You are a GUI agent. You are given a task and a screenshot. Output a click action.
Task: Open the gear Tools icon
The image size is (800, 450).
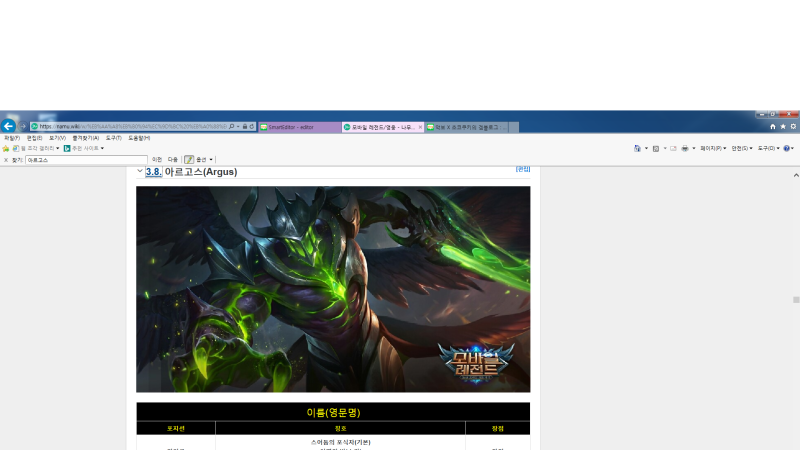click(x=793, y=127)
